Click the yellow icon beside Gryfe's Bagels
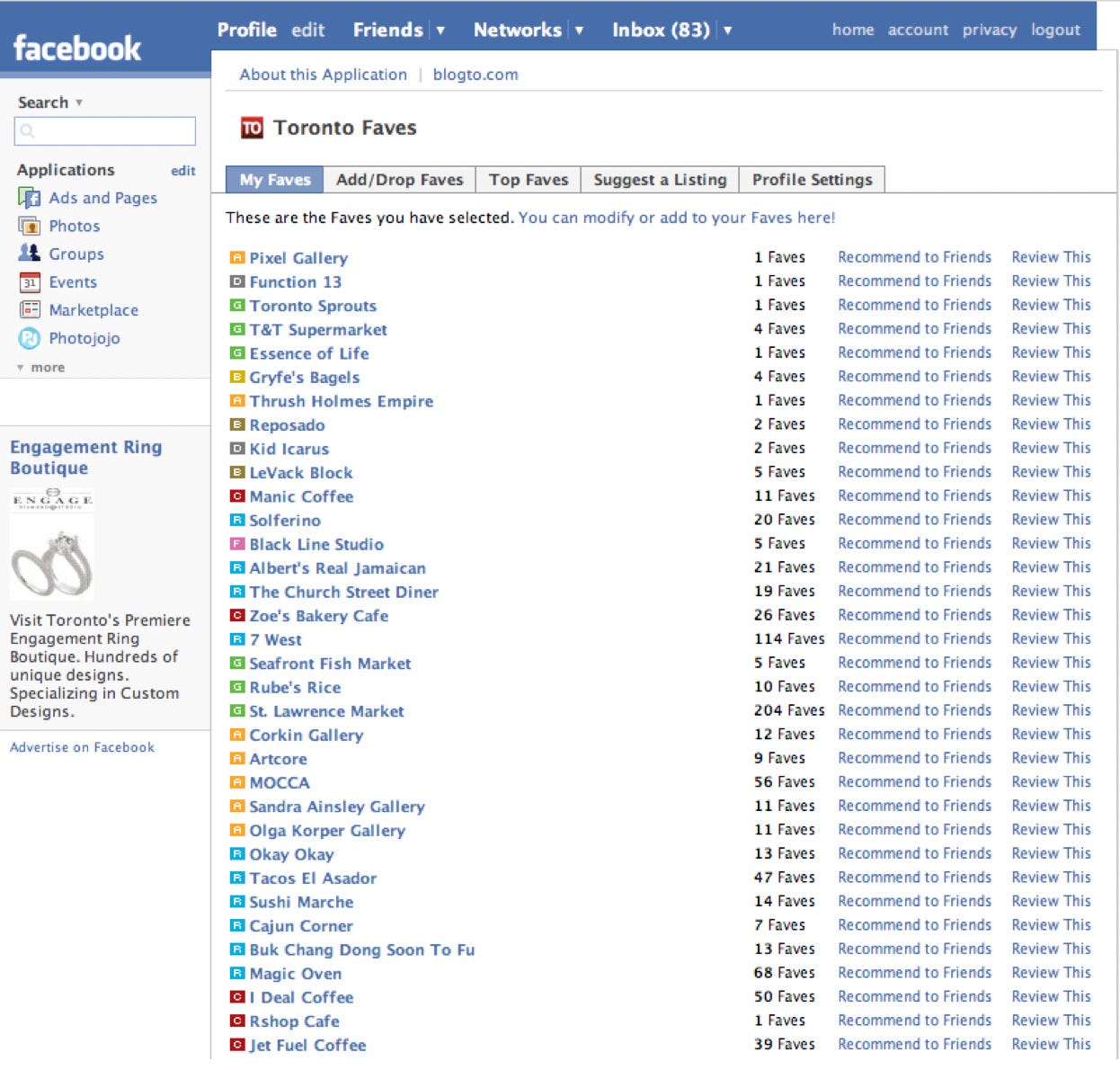 click(237, 377)
